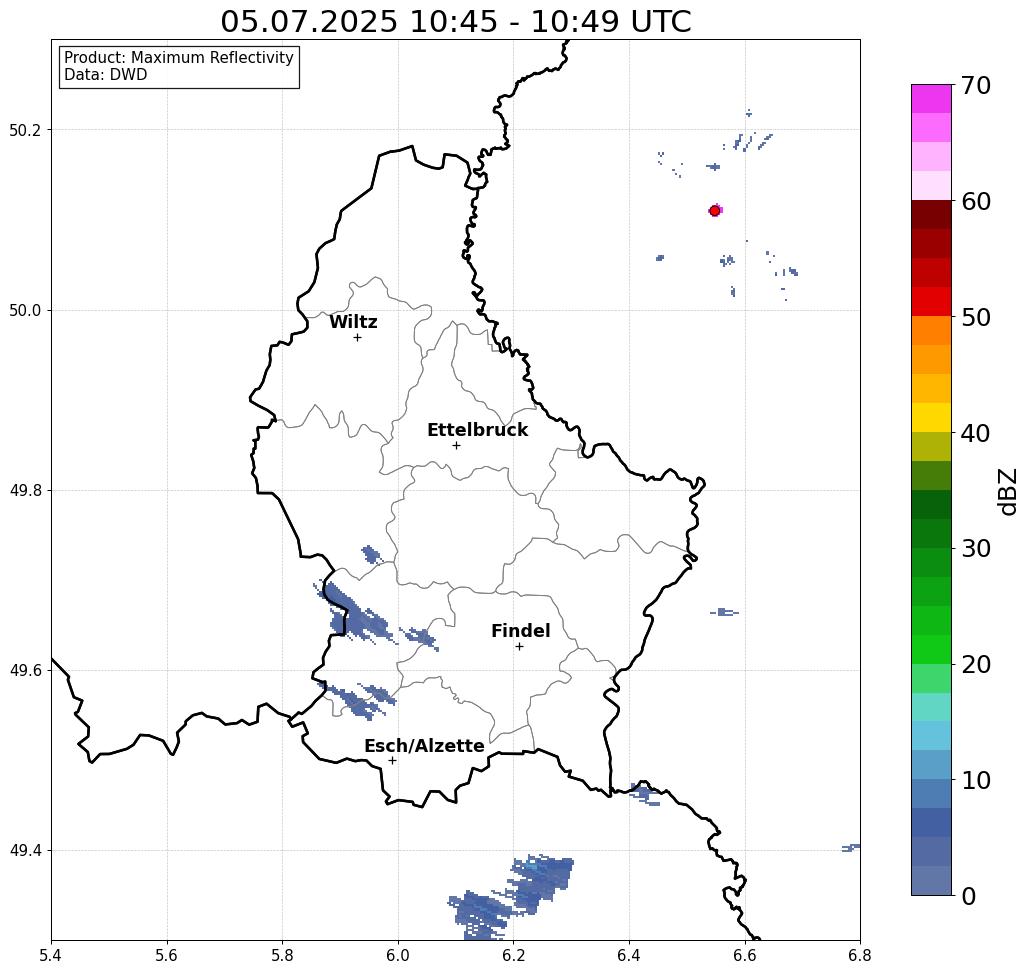Click the magenta top colorbar segment
This screenshot has width=1029, height=973.
coord(931,99)
